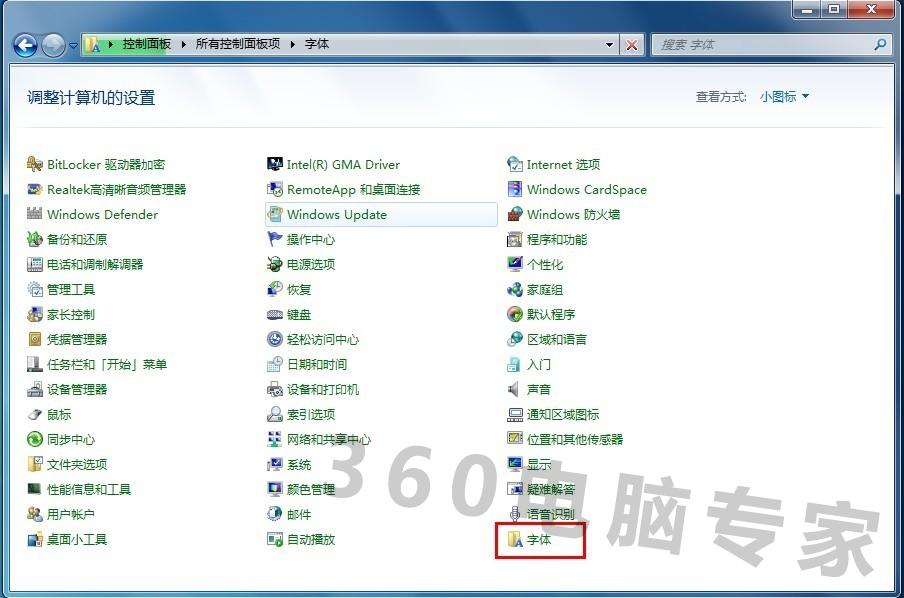Open the 通知区域图标 link

click(x=563, y=414)
